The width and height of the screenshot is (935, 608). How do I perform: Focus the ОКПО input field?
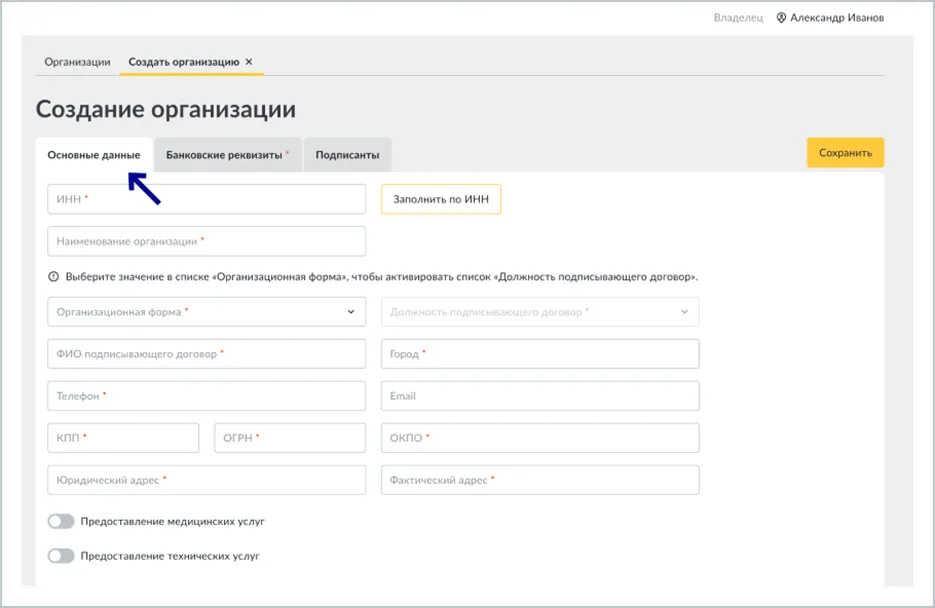pyautogui.click(x=540, y=438)
